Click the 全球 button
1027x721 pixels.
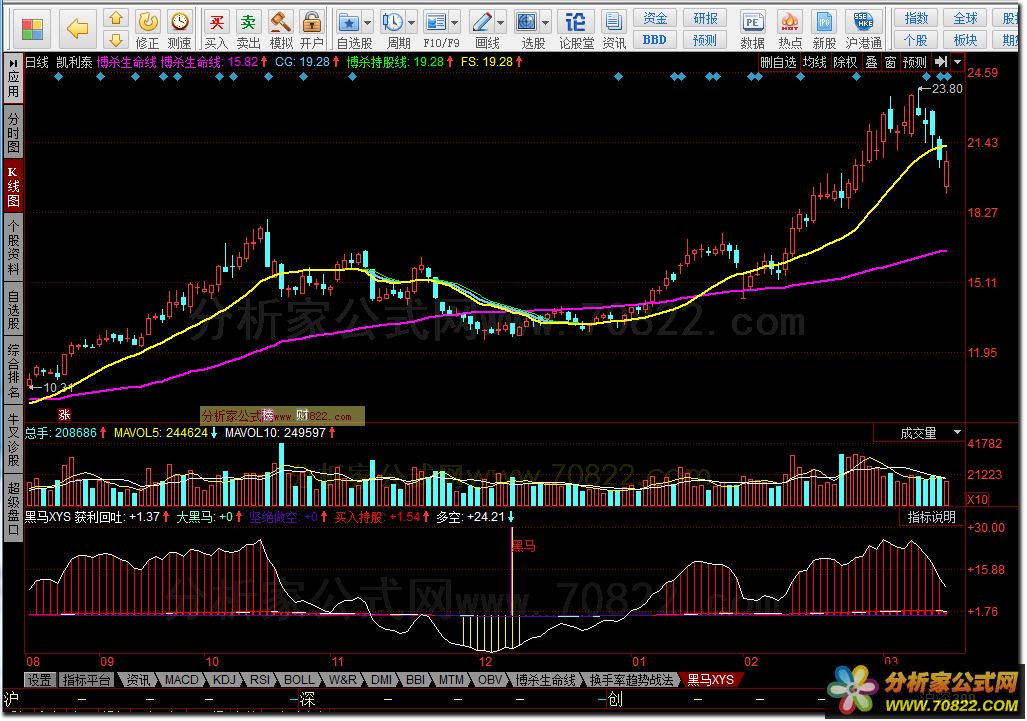[x=965, y=18]
